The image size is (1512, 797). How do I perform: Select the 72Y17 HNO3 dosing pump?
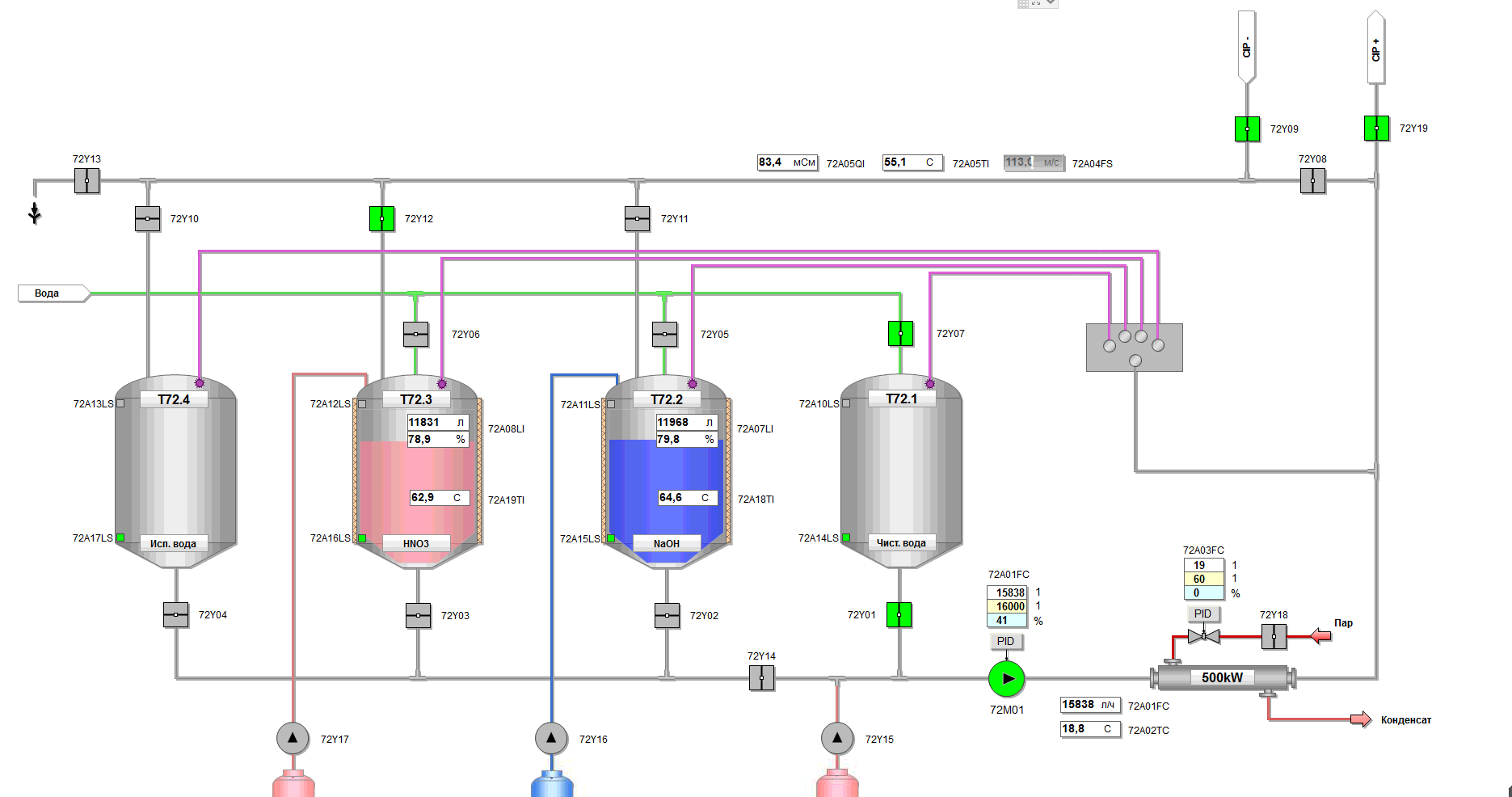click(293, 738)
